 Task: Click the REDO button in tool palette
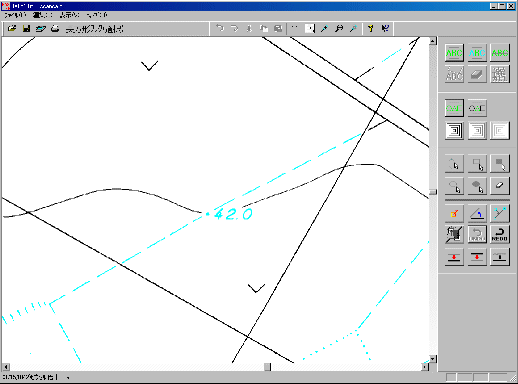(x=499, y=234)
